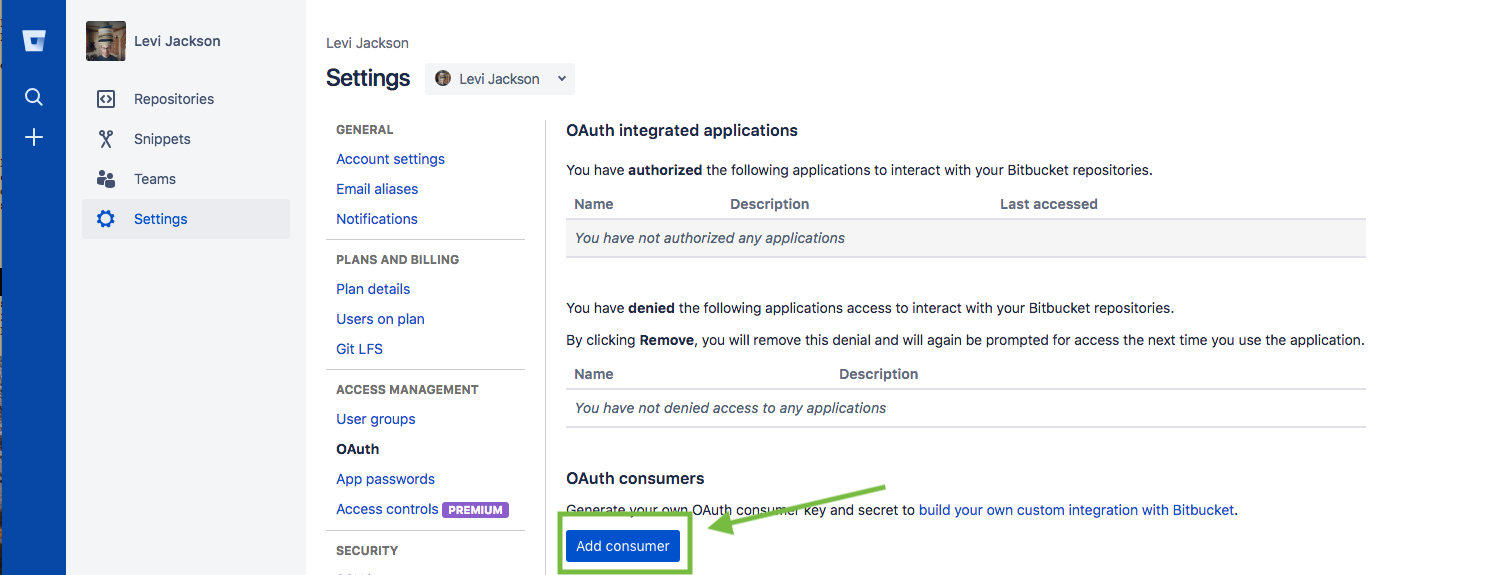Click Levi Jackson breadcrumb text
Viewport: 1506px width, 575px height.
pyautogui.click(x=367, y=43)
